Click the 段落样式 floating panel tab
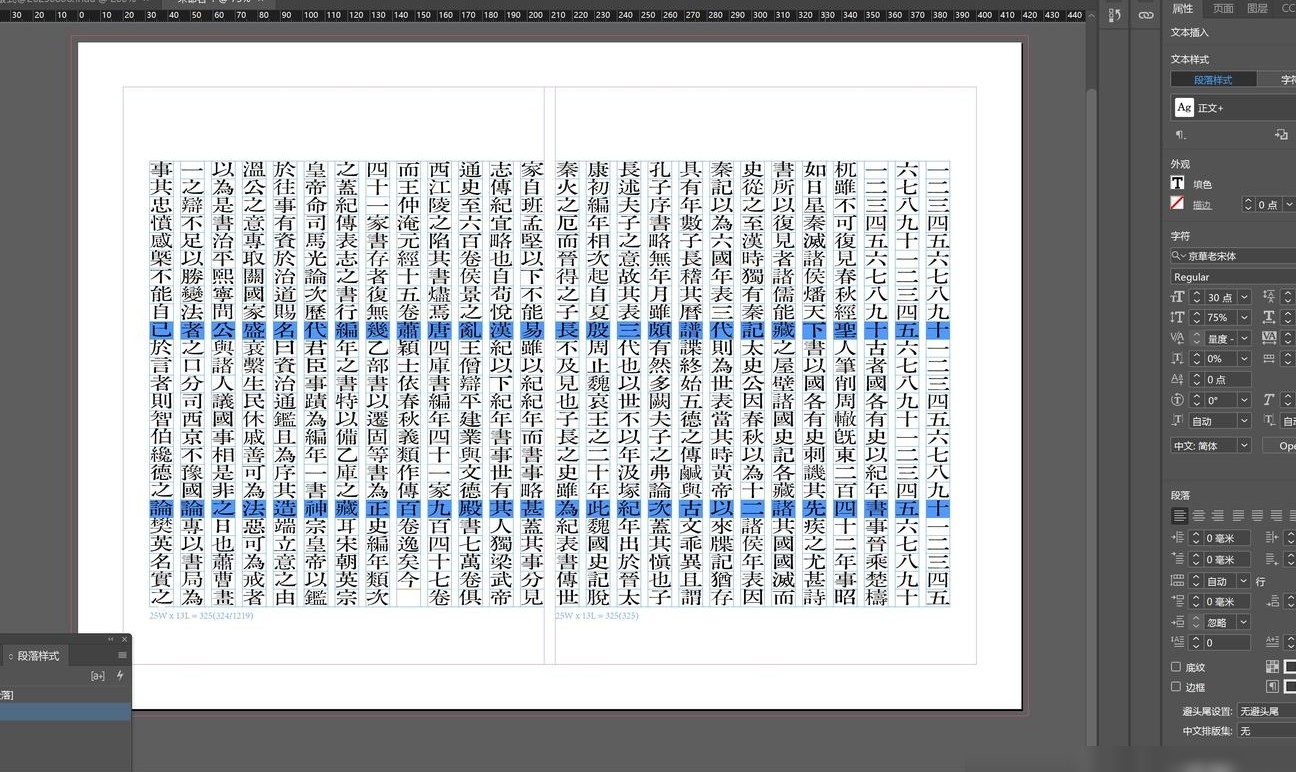Screen dimensions: 1296x772 click(x=38, y=656)
